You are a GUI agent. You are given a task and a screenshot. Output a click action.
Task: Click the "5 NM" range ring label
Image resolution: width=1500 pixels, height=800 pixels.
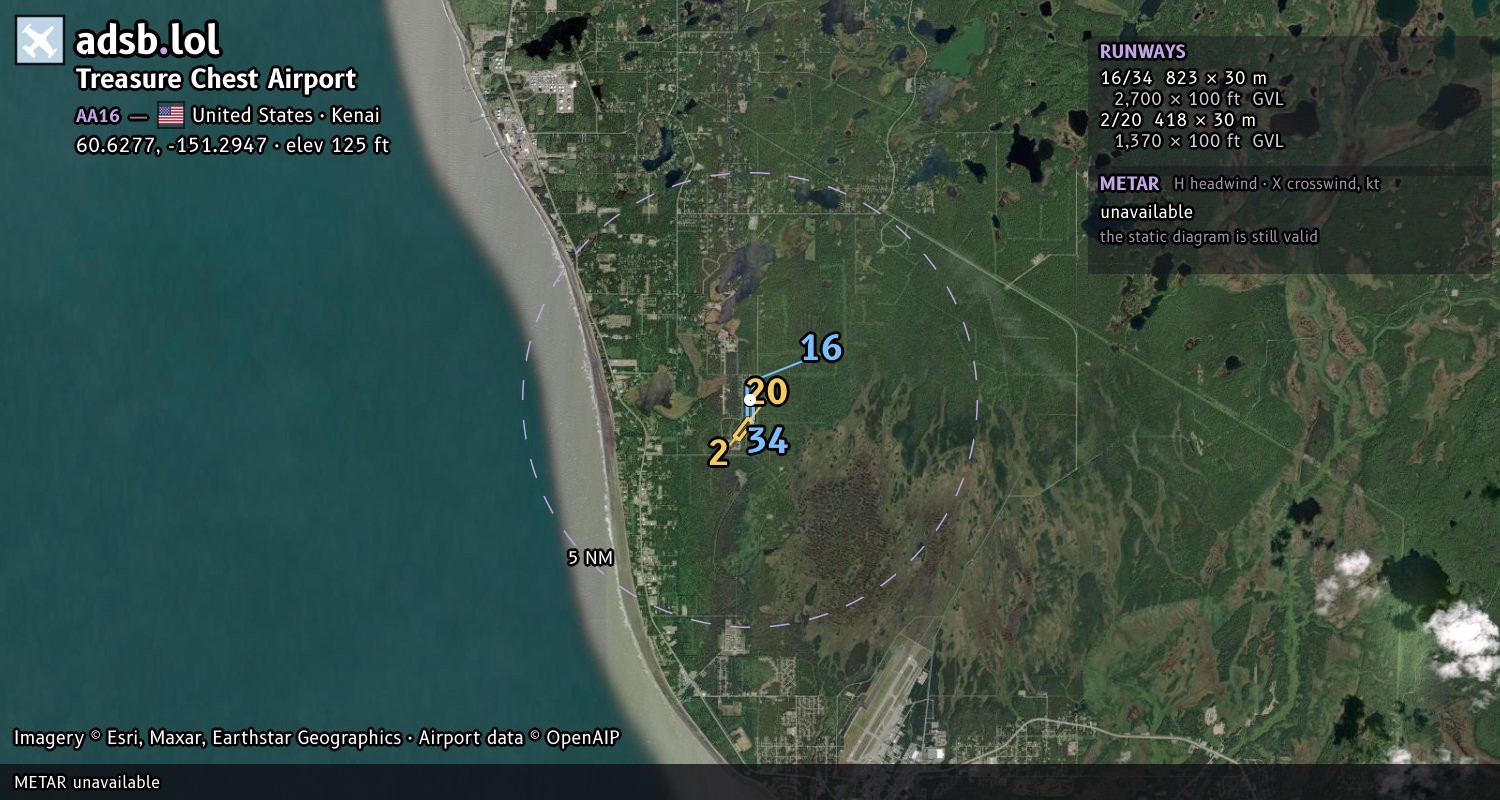590,558
